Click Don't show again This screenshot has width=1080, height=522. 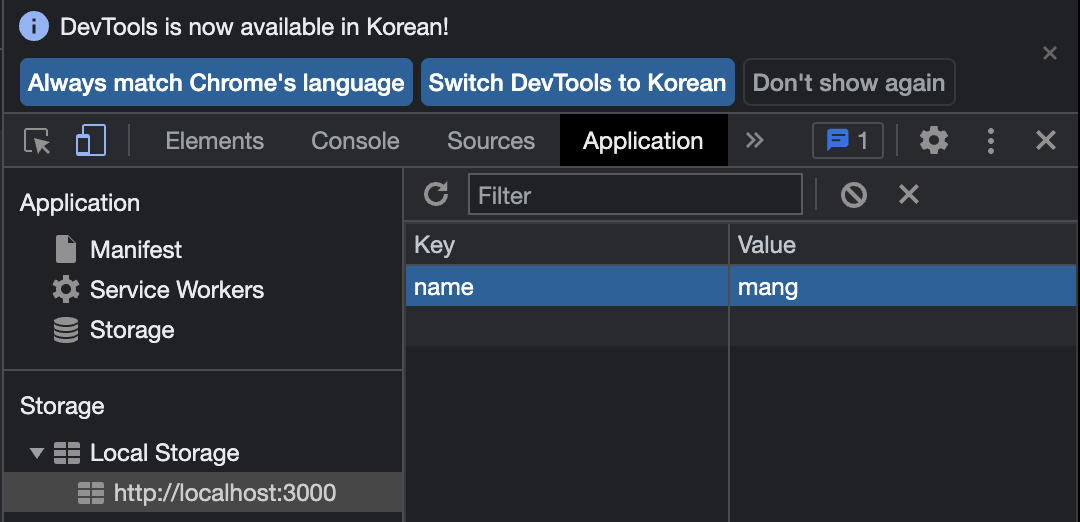849,83
